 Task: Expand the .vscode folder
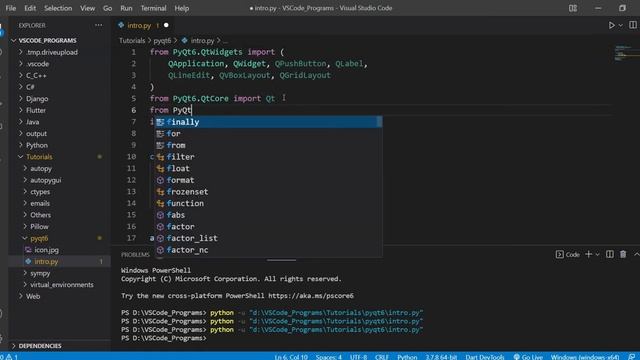[38, 64]
